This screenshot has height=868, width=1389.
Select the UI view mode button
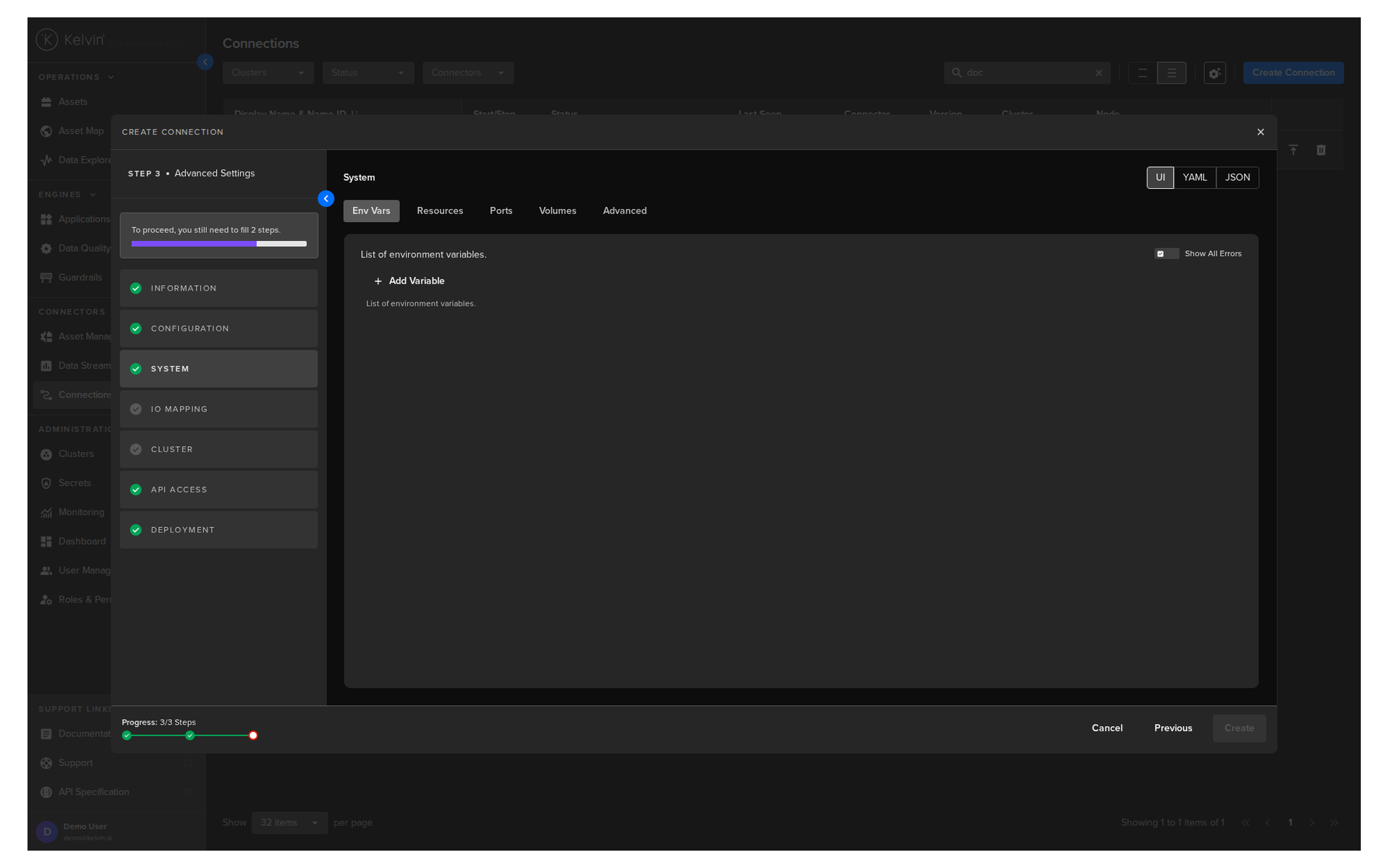(1160, 177)
